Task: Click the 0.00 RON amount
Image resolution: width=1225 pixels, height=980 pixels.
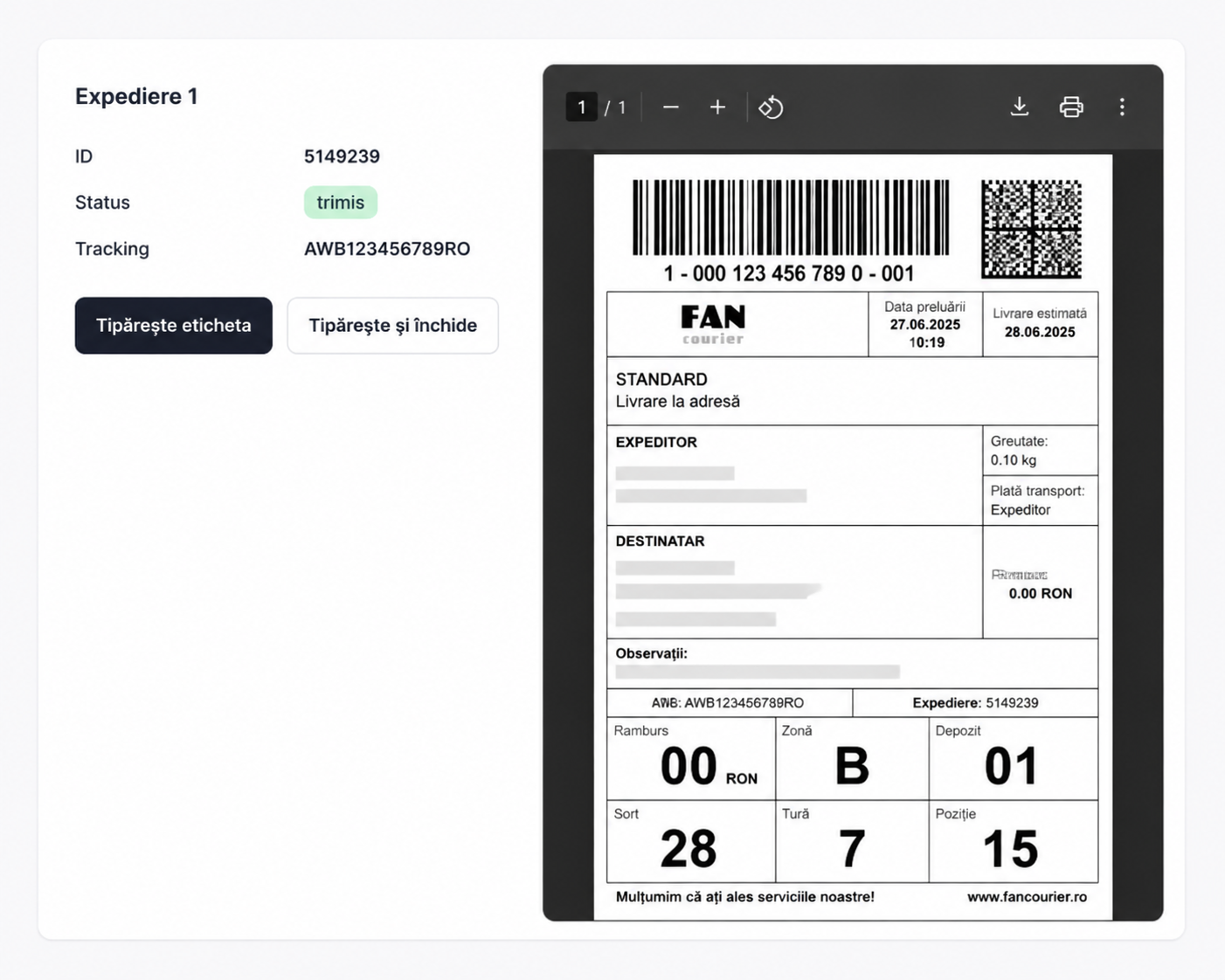Action: (x=1041, y=594)
